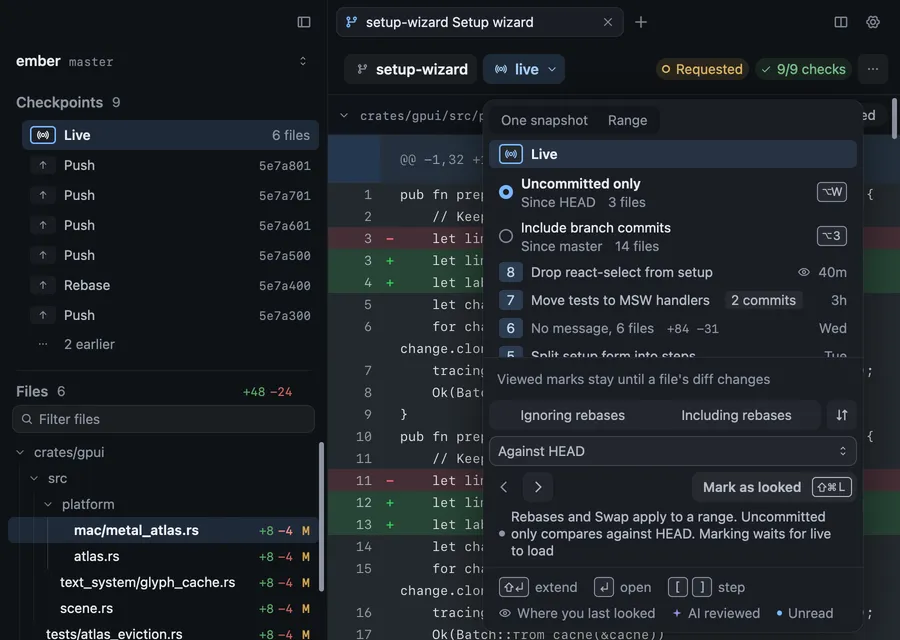Click the swap direction arrows icon
This screenshot has height=640, width=900.
pos(841,415)
